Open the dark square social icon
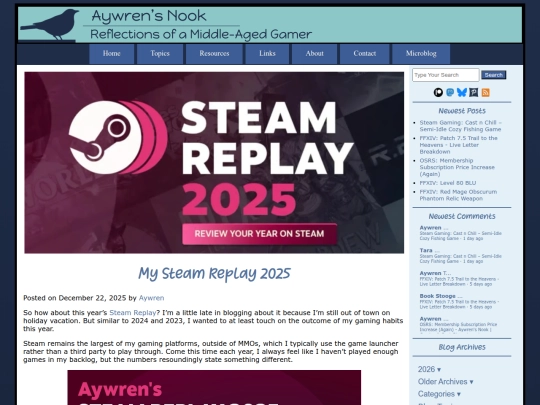The height and width of the screenshot is (405, 540). 474,92
